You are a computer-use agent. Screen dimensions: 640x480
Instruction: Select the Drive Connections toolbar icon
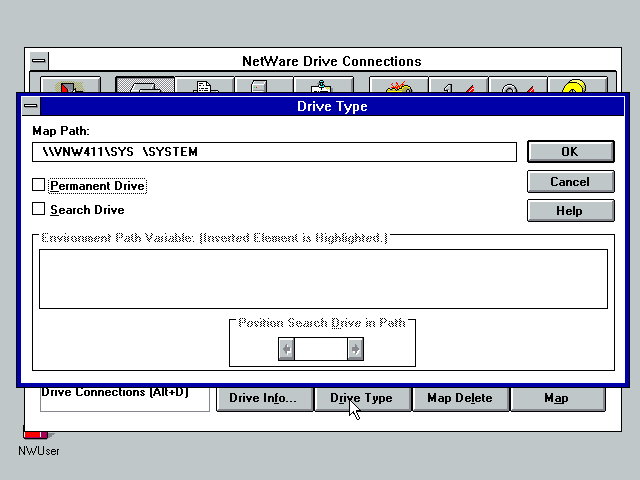coord(145,85)
